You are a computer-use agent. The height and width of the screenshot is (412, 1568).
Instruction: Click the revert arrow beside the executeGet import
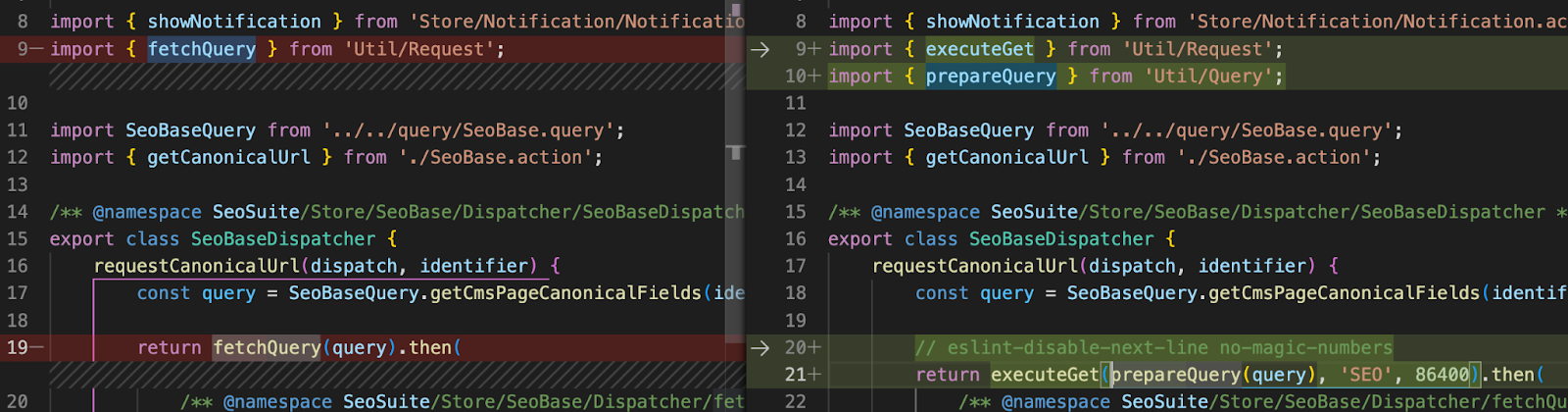[x=759, y=49]
